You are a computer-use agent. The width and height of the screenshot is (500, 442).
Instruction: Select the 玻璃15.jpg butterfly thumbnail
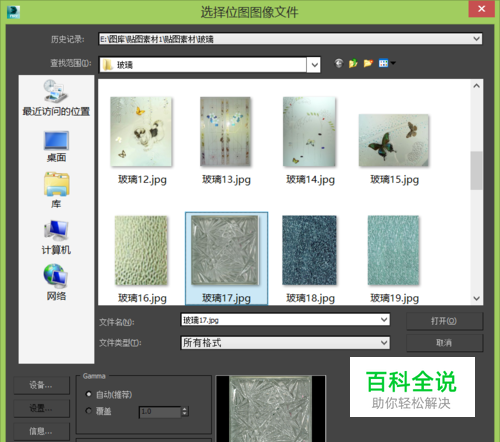pyautogui.click(x=394, y=140)
